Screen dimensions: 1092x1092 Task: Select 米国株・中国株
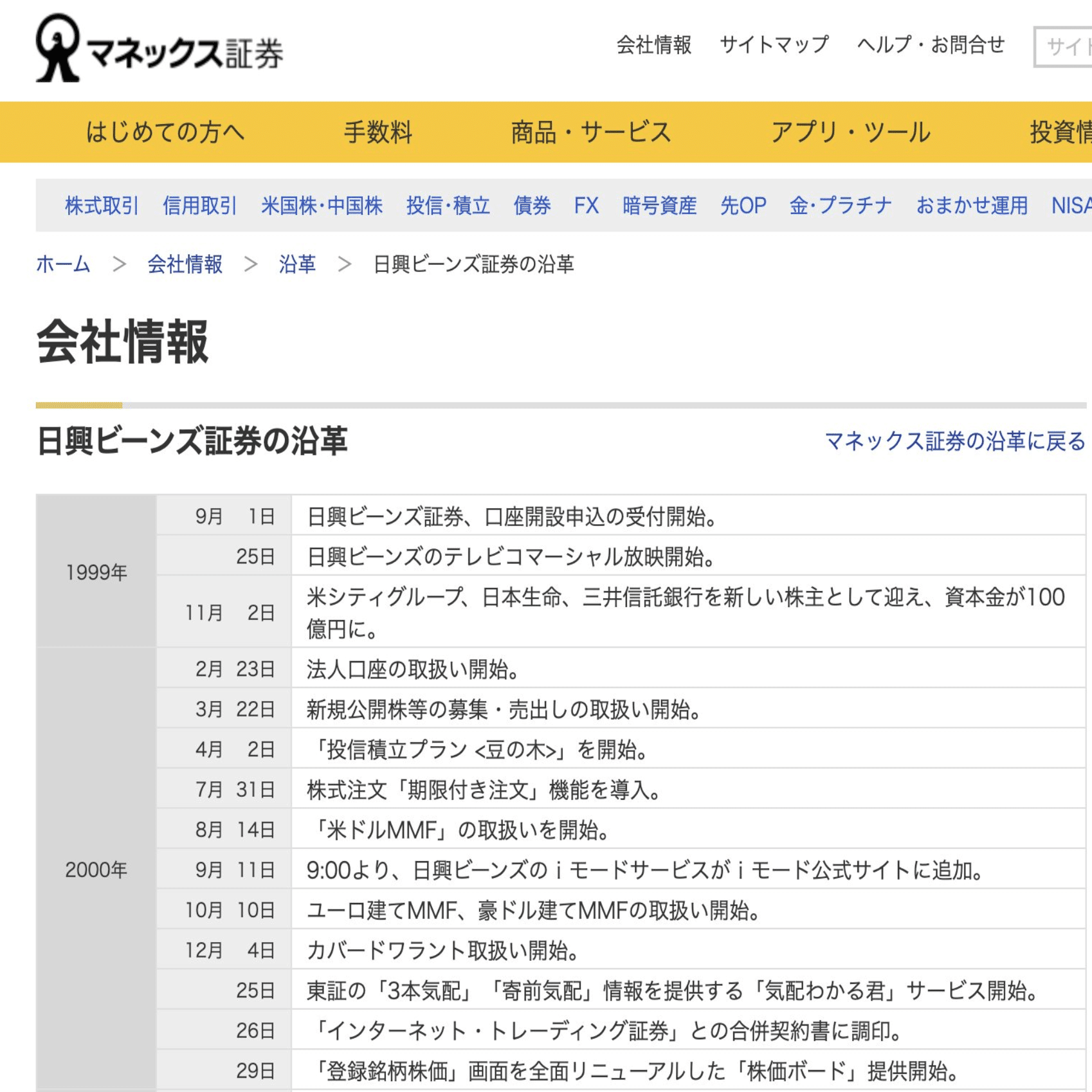(319, 206)
